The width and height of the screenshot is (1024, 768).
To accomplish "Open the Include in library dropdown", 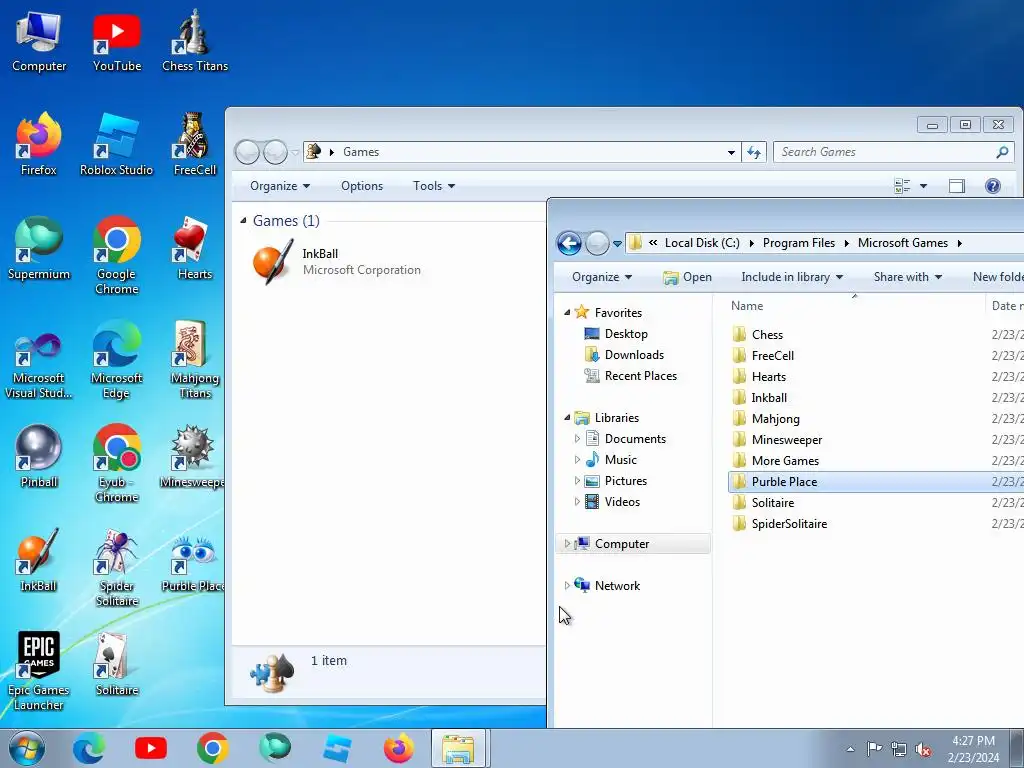I will coord(792,277).
